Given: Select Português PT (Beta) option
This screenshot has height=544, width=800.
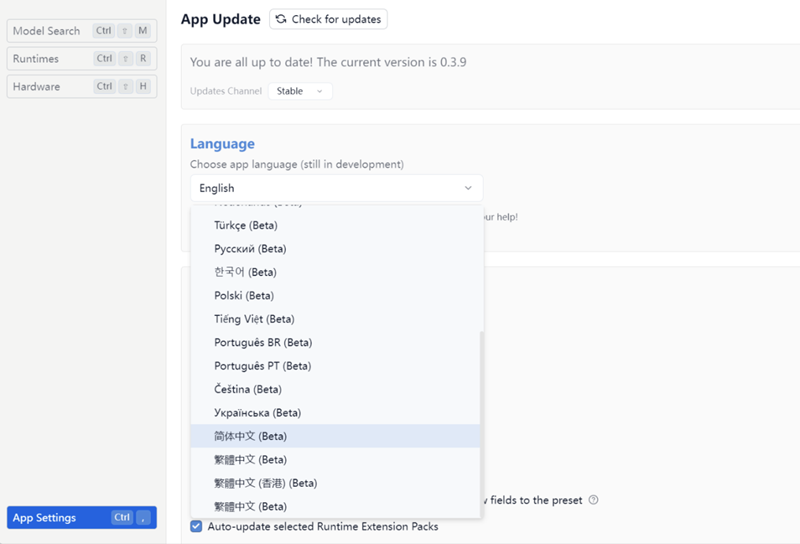Looking at the screenshot, I should click(262, 366).
